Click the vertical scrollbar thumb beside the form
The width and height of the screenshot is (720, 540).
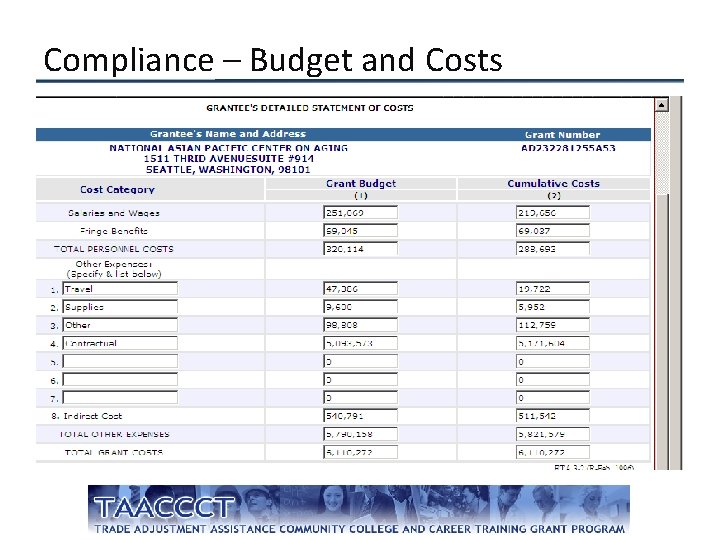[x=661, y=332]
